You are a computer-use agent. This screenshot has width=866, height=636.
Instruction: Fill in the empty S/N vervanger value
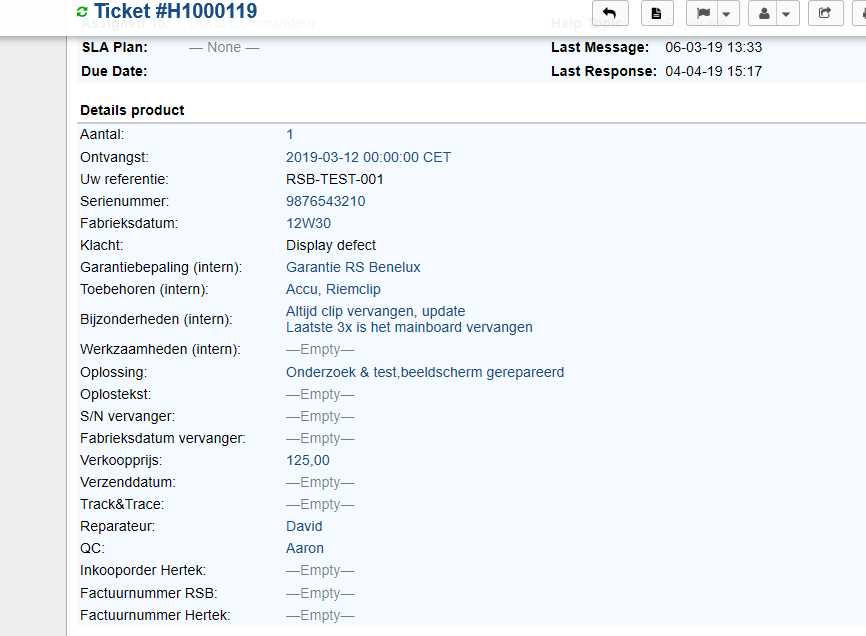tap(320, 417)
